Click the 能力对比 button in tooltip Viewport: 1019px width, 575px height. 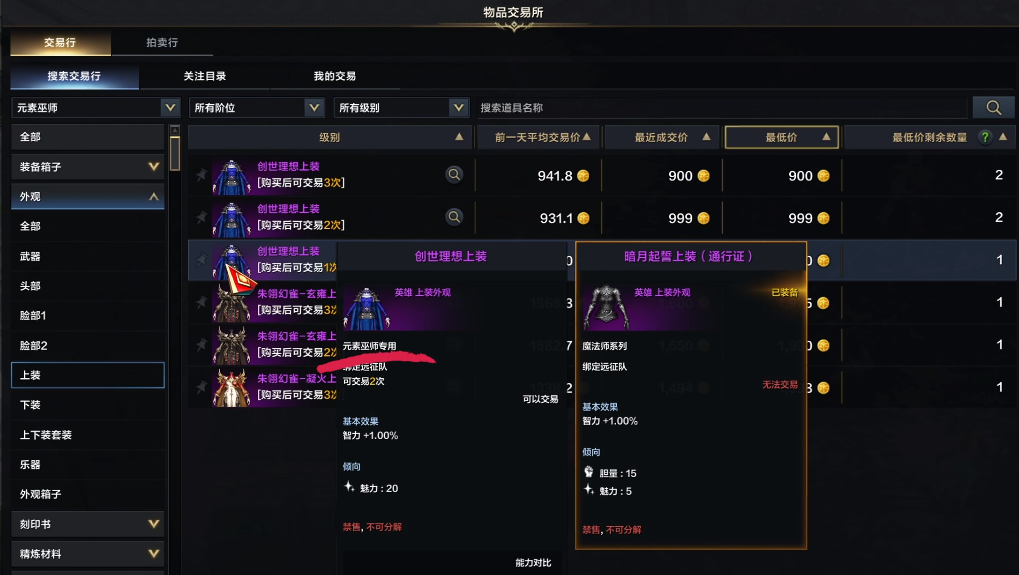point(533,563)
